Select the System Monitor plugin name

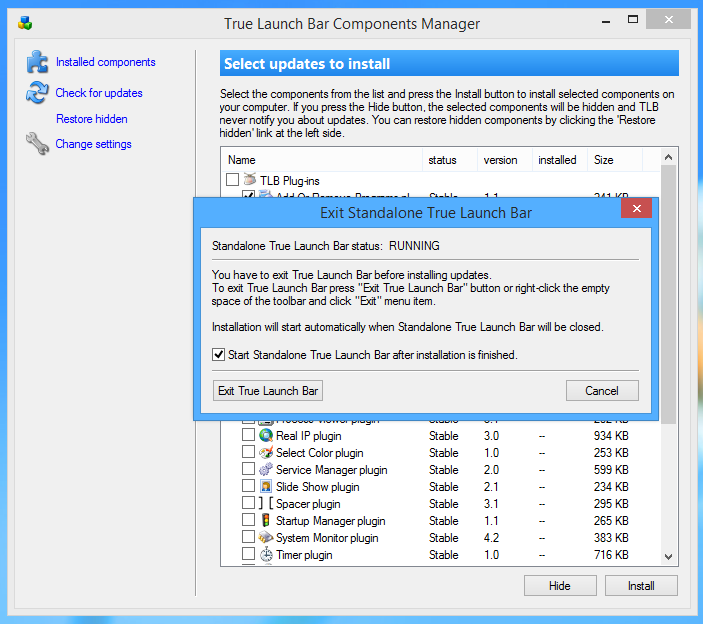[327, 538]
